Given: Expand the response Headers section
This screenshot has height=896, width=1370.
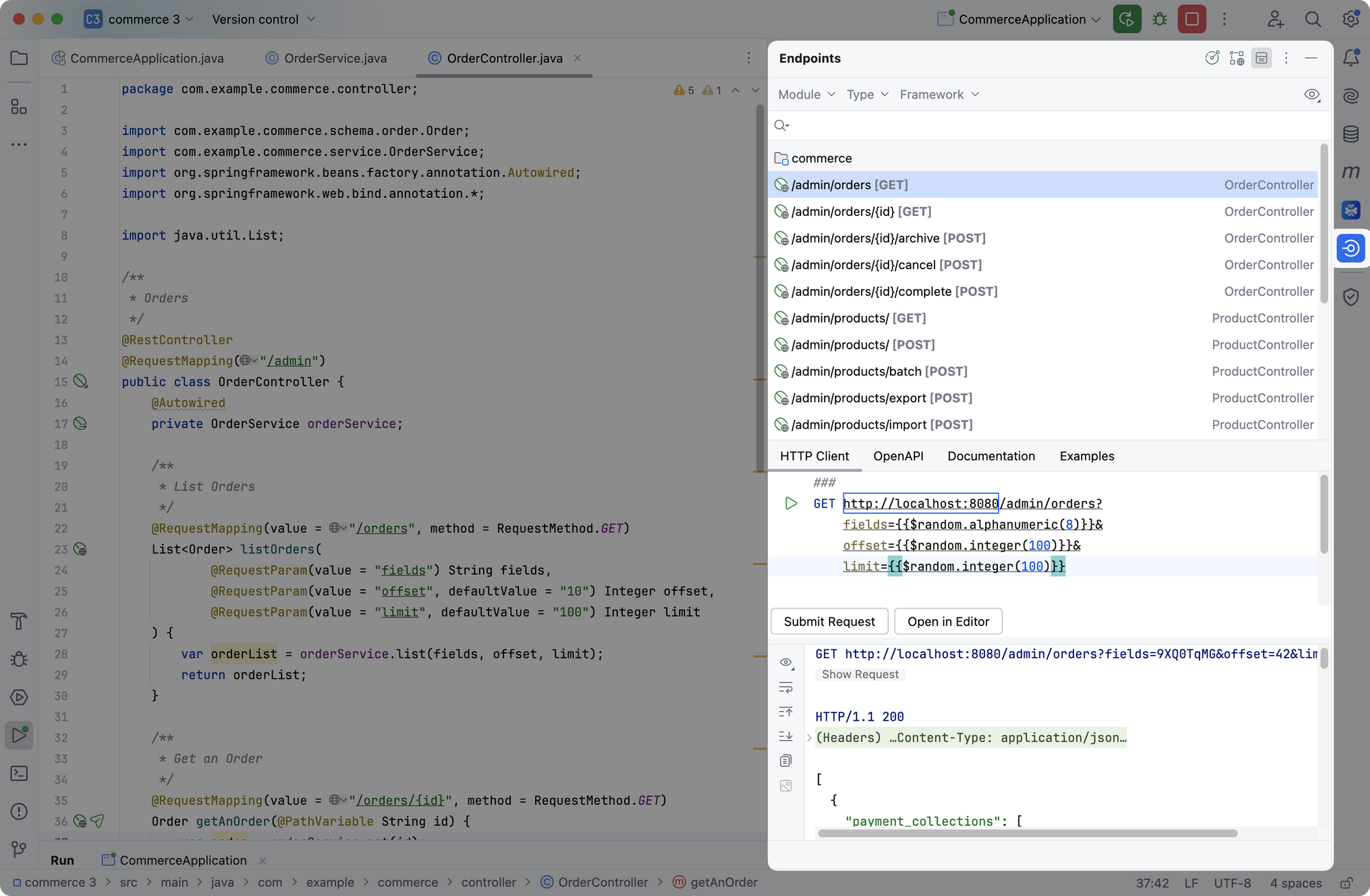Looking at the screenshot, I should click(809, 738).
